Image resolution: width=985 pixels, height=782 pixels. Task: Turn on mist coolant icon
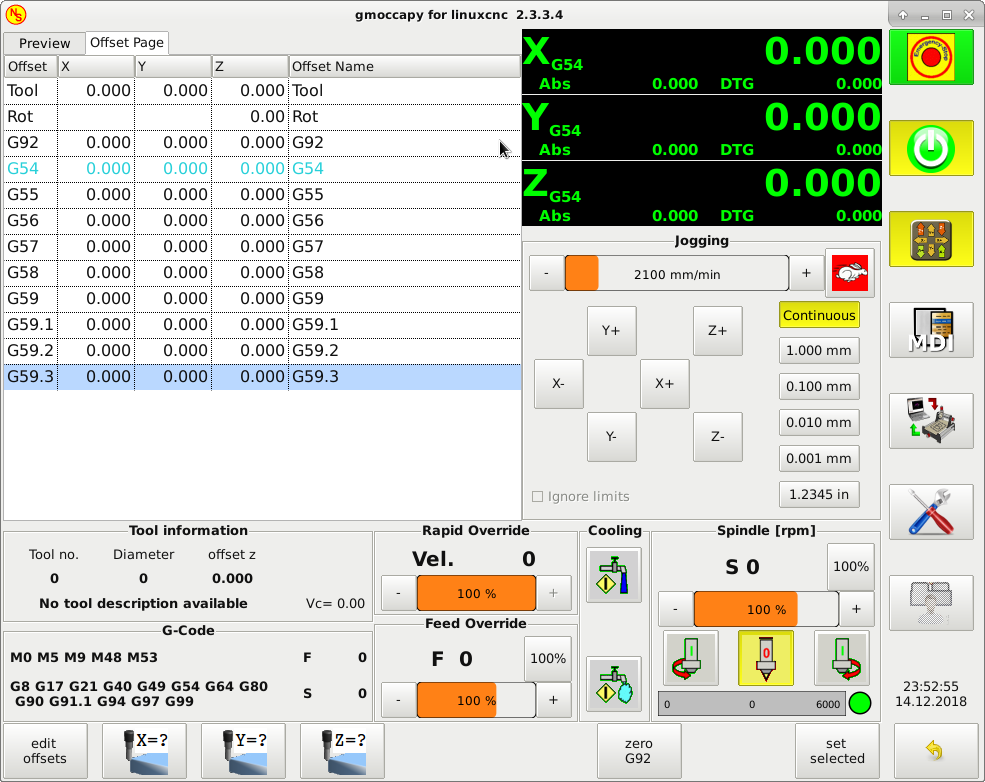614,684
